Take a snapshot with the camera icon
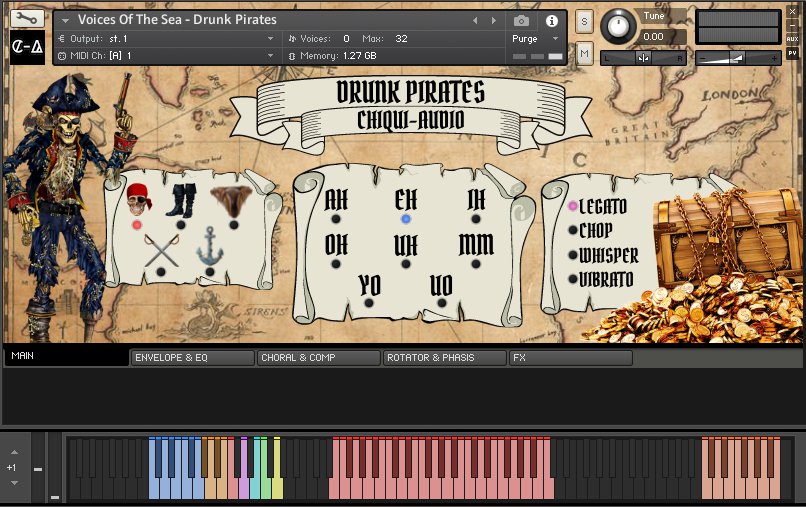Image resolution: width=806 pixels, height=507 pixels. coord(521,21)
